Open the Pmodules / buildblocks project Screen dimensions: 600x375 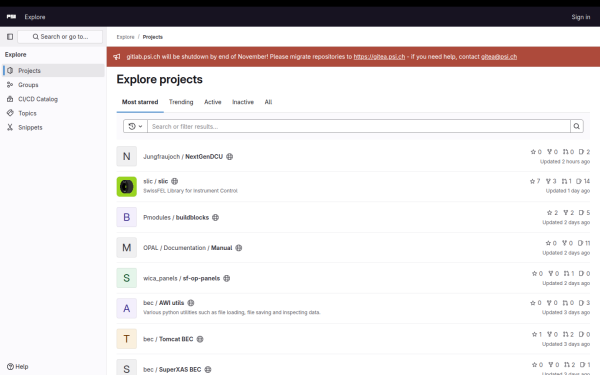[x=176, y=217]
